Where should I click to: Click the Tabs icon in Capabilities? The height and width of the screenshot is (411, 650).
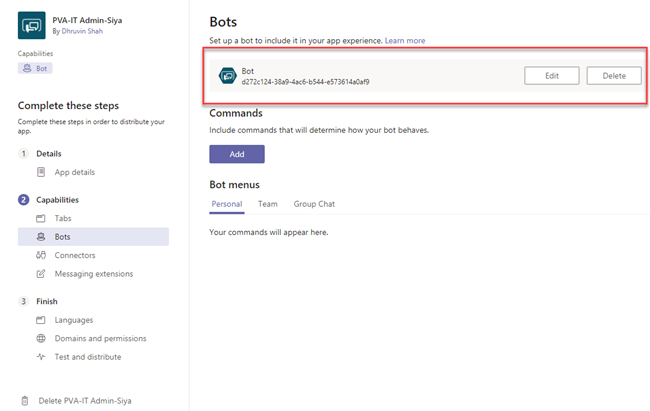point(41,218)
